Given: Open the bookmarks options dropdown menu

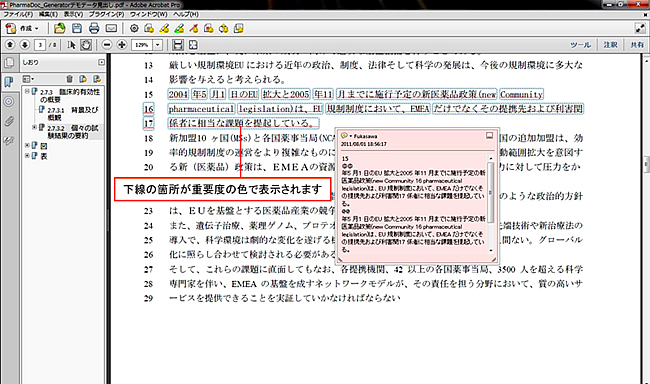Looking at the screenshot, I should (28, 79).
